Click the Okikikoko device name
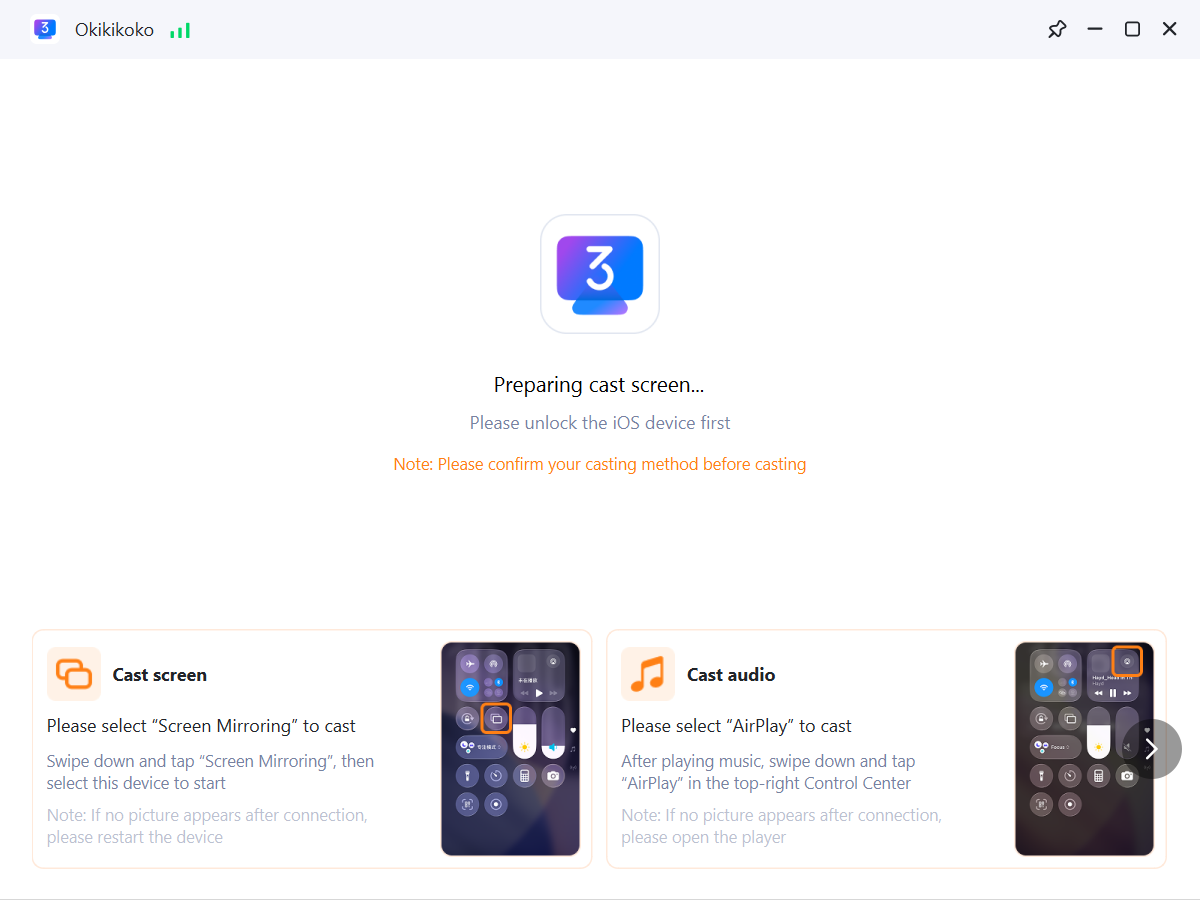 (114, 30)
